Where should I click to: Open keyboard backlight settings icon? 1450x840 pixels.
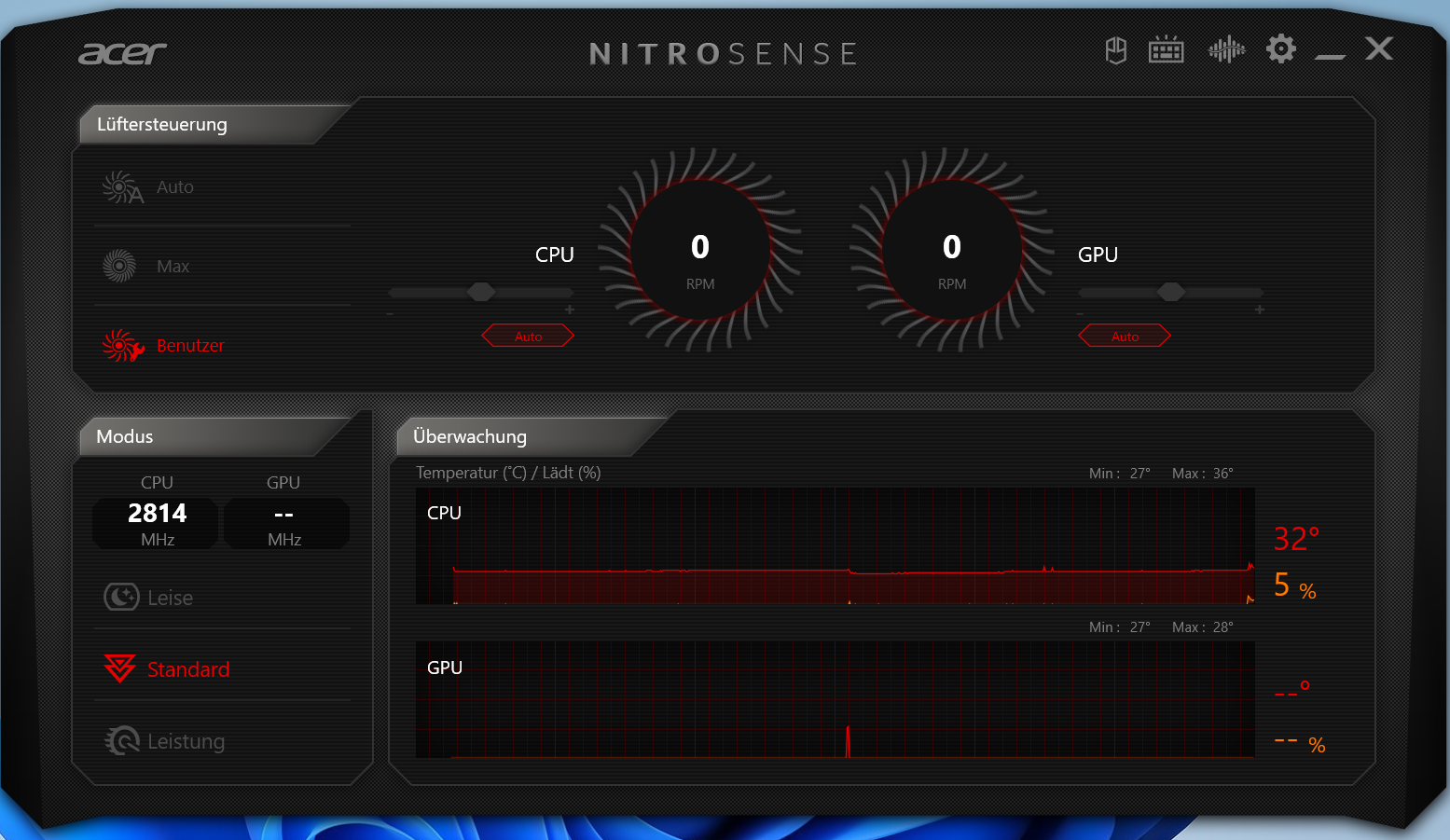(1166, 49)
